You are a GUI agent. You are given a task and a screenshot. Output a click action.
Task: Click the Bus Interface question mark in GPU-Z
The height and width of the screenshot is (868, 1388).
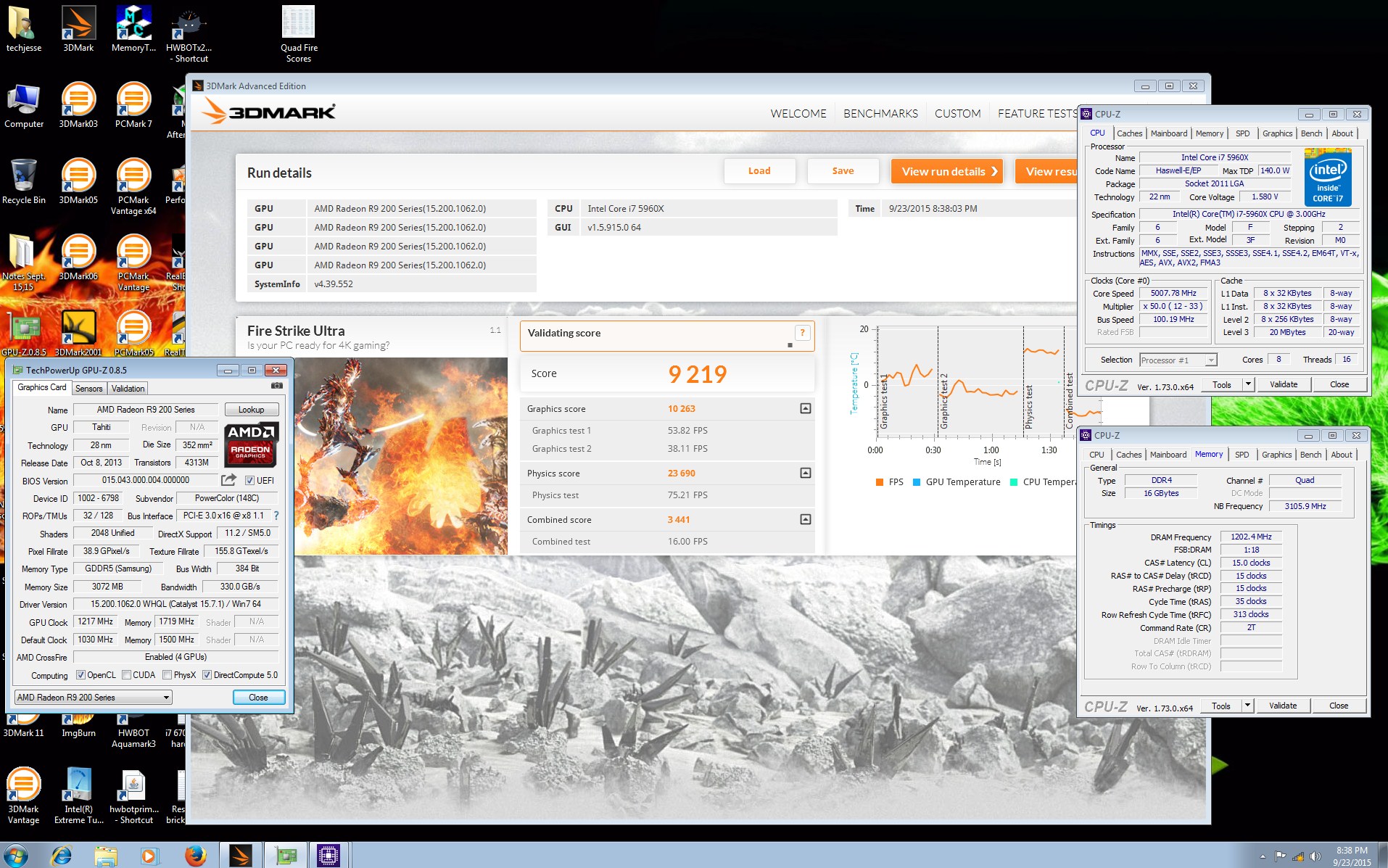[276, 516]
